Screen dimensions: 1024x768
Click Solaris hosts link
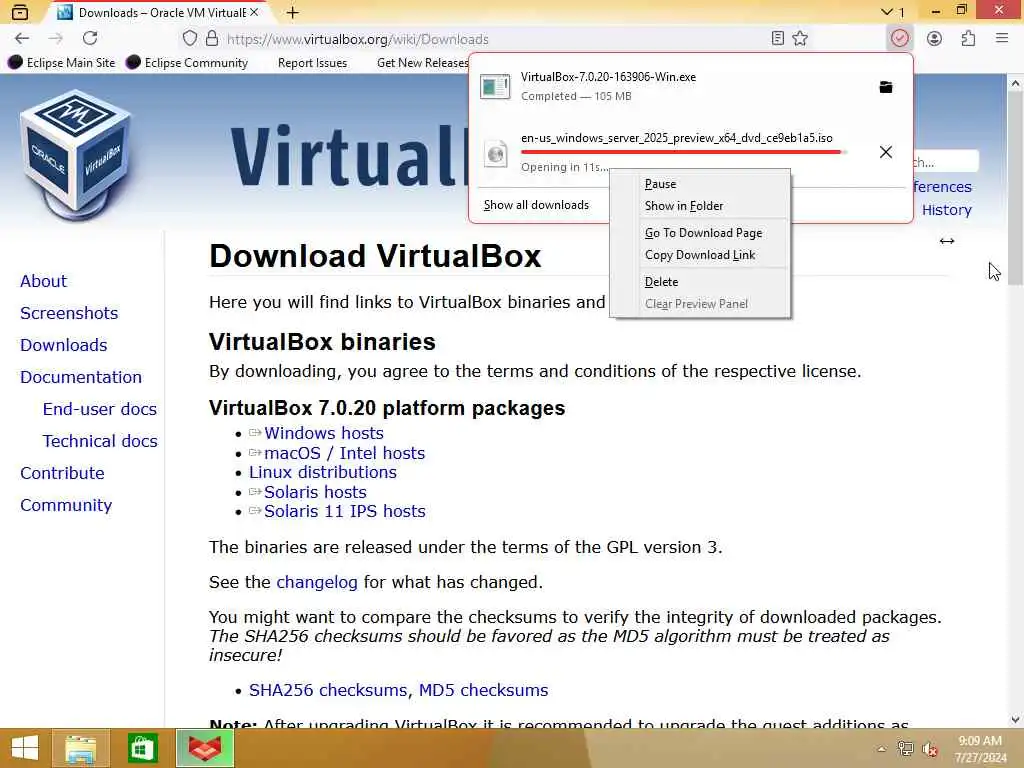pos(315,492)
